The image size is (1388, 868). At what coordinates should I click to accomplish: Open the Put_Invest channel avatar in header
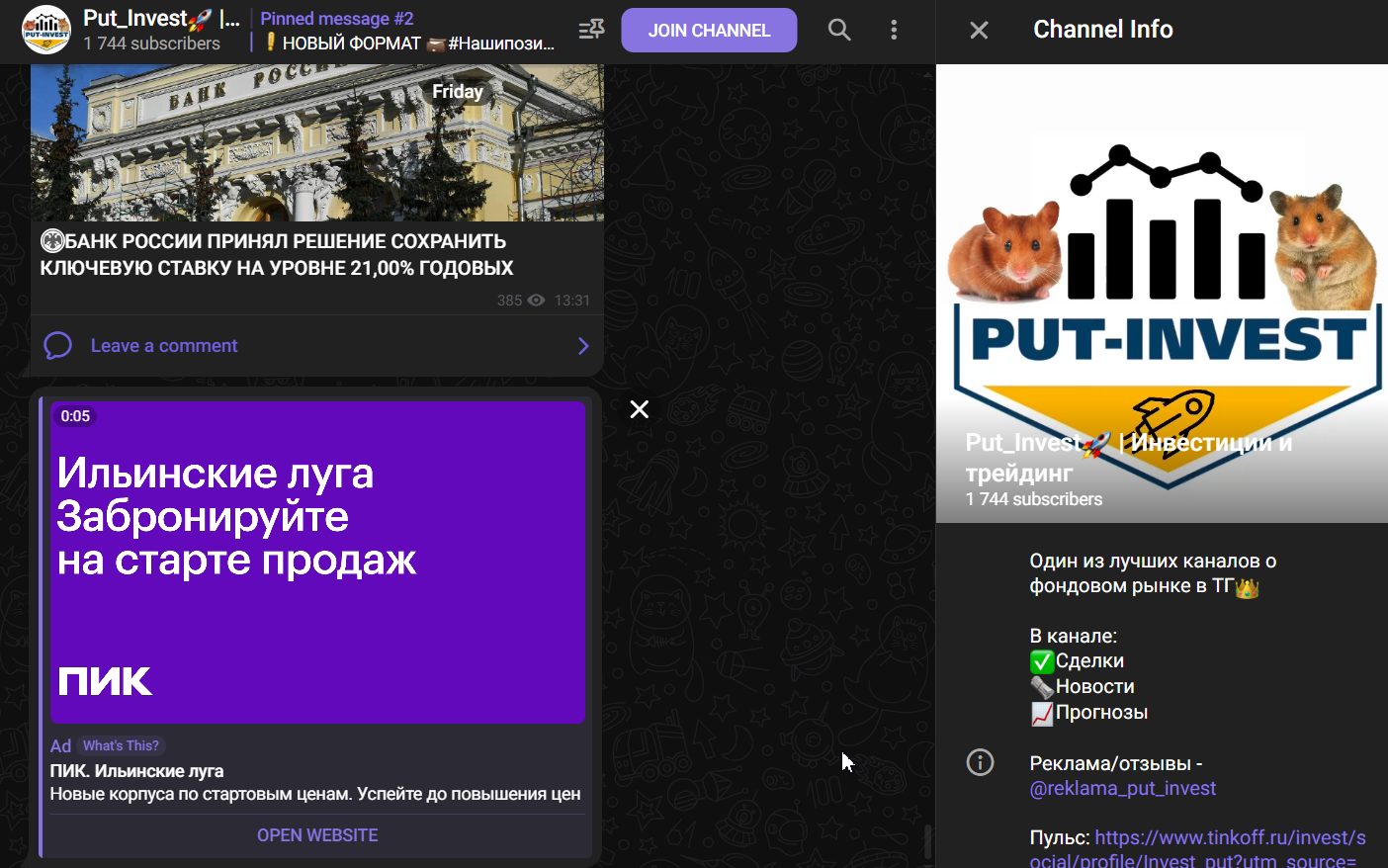pyautogui.click(x=45, y=30)
